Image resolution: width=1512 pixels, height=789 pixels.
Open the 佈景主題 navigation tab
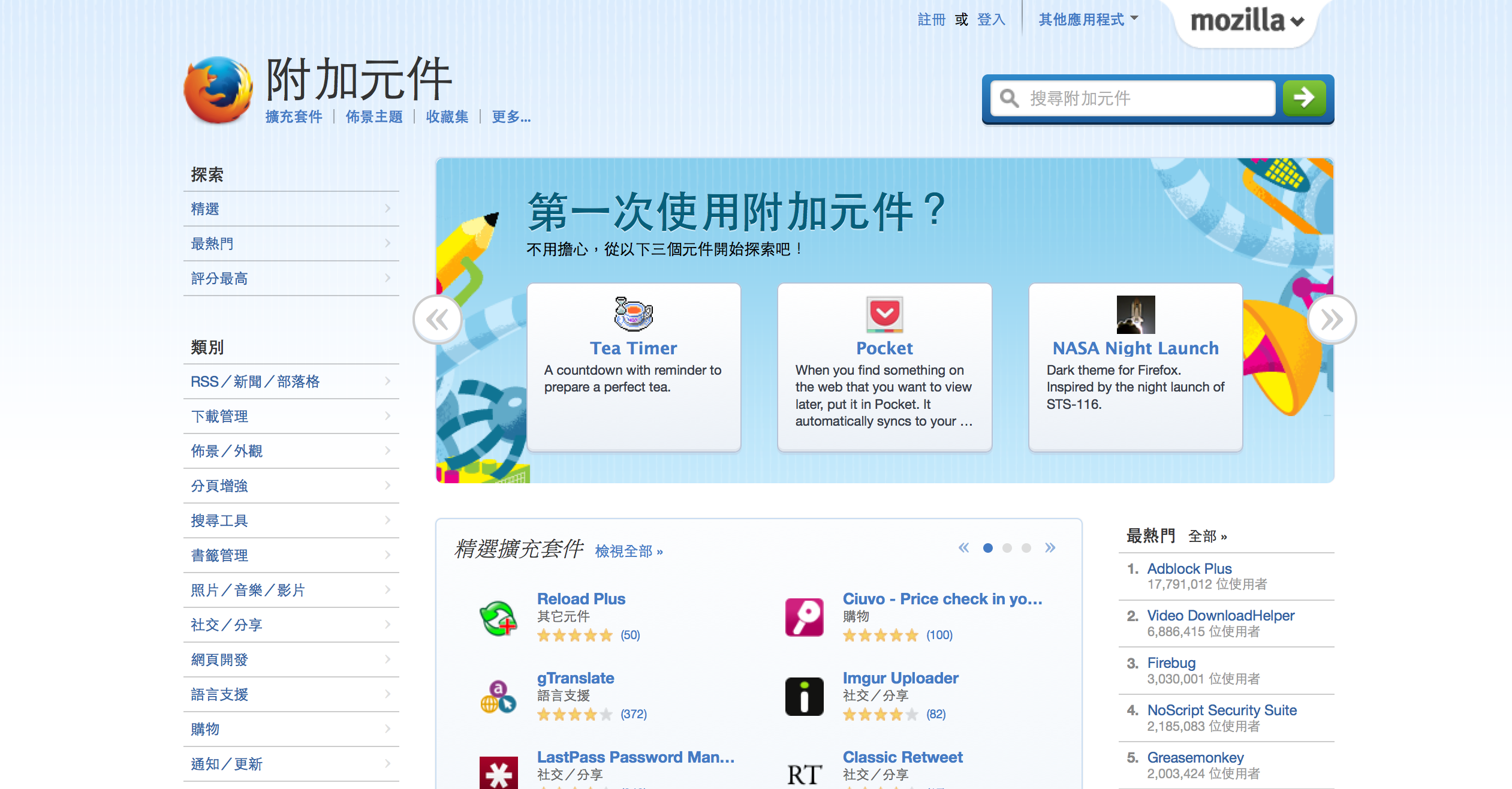[x=374, y=117]
